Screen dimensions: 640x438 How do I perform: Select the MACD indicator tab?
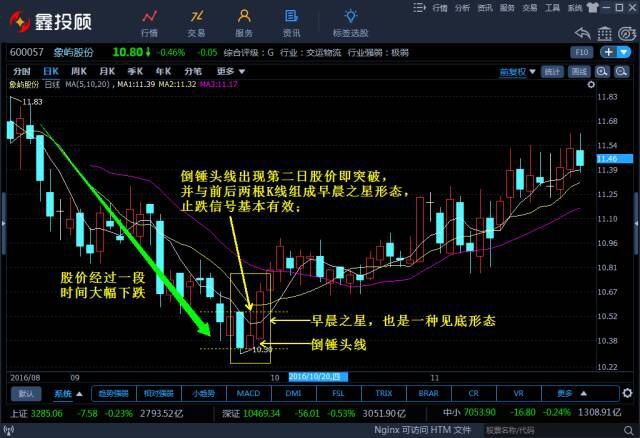[248, 394]
